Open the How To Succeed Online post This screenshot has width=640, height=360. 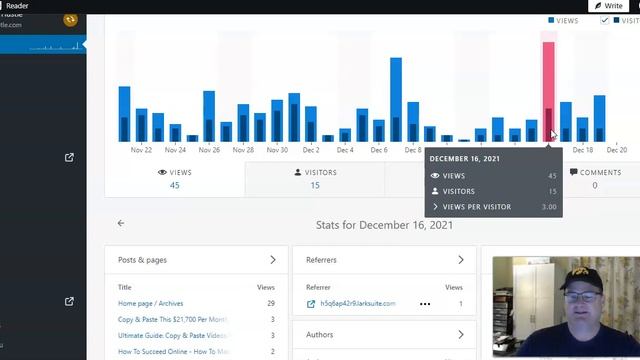coord(173,351)
